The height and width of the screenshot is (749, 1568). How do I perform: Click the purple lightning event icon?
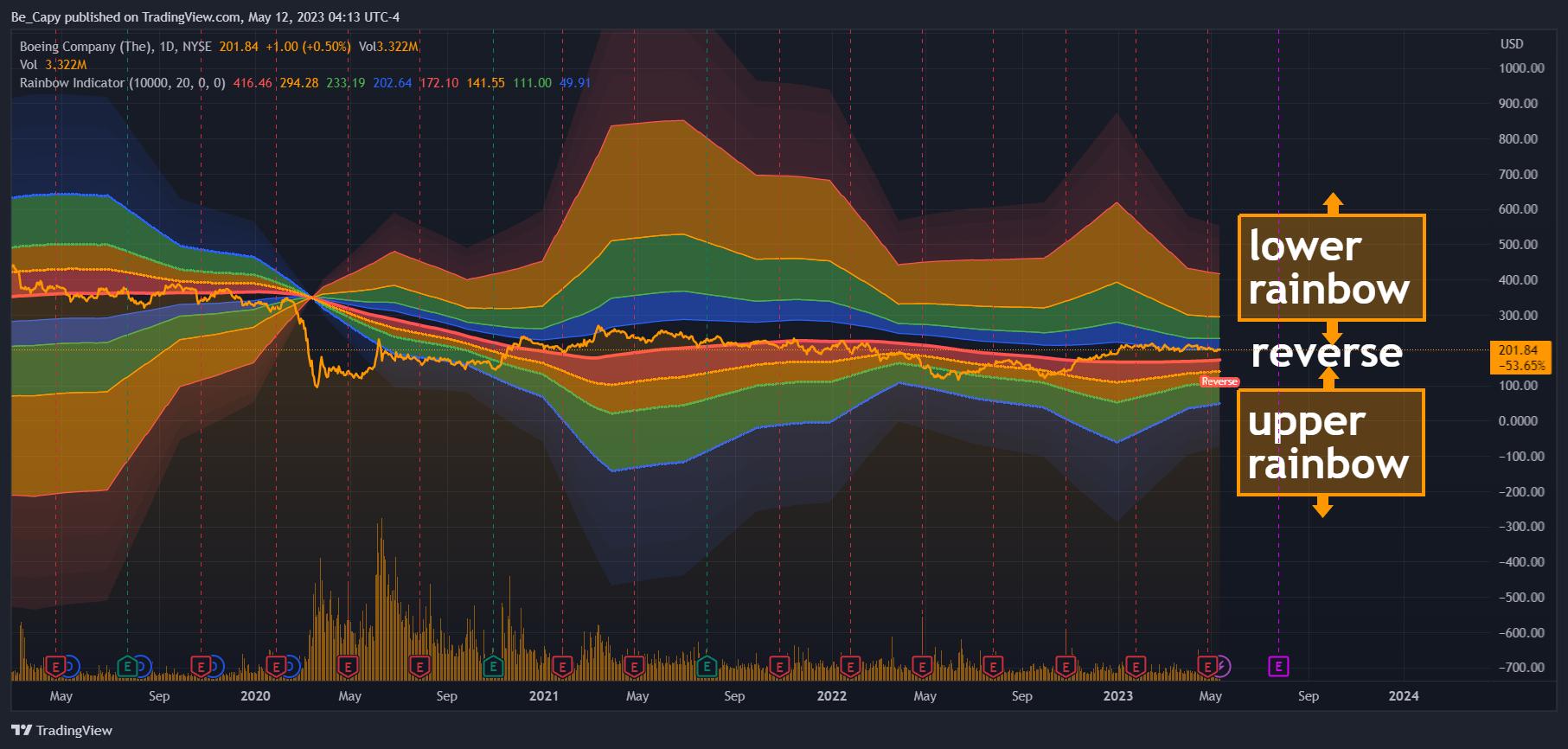[1223, 667]
